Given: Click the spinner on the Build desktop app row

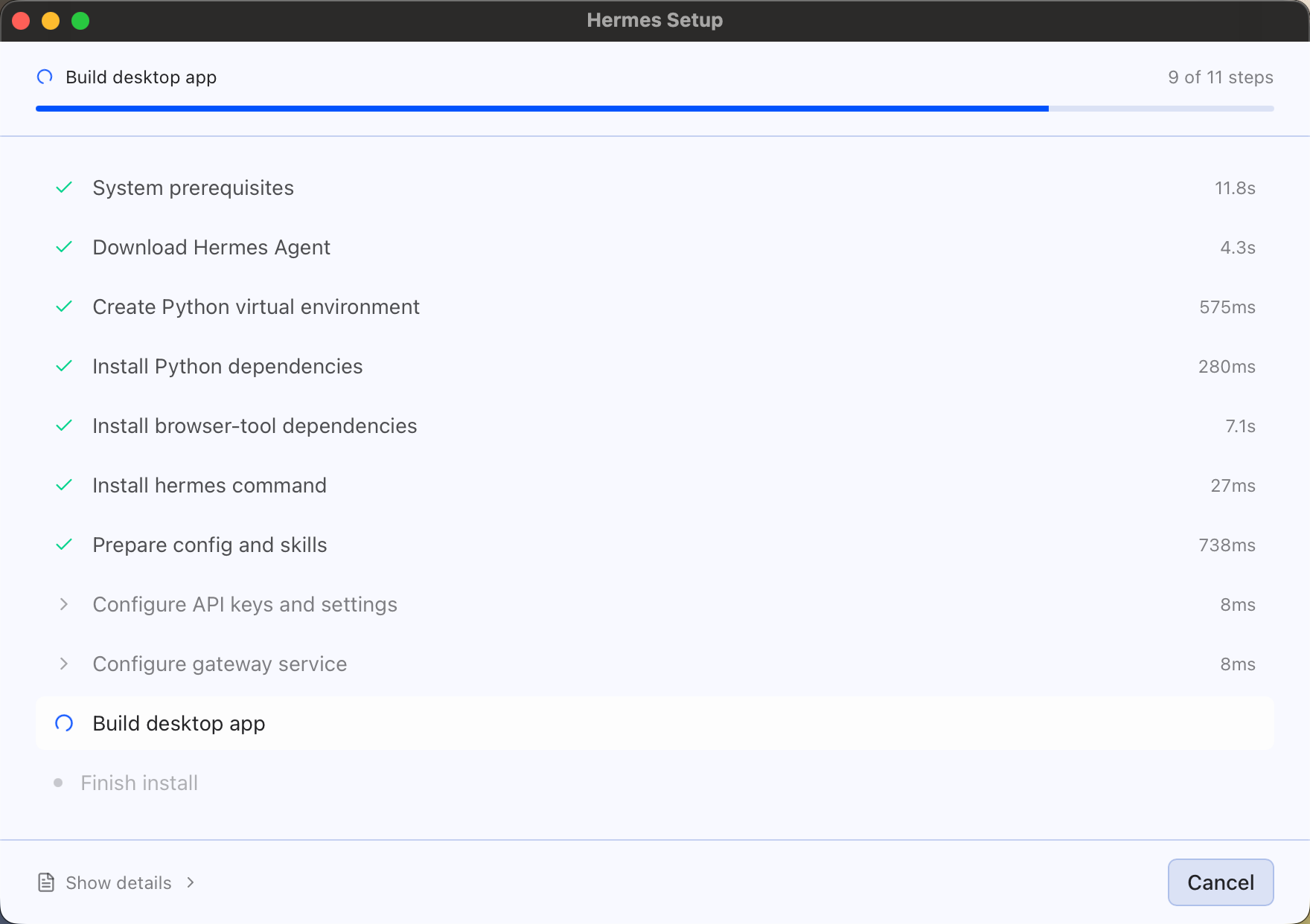Looking at the screenshot, I should (x=64, y=723).
